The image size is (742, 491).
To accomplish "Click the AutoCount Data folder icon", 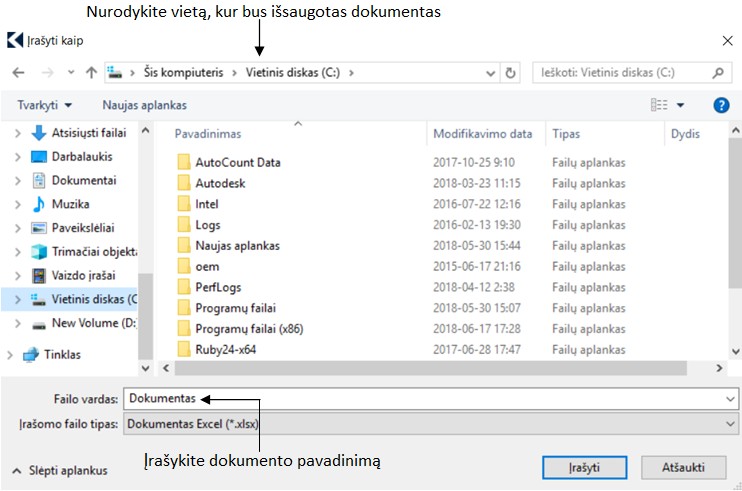I will 184,162.
